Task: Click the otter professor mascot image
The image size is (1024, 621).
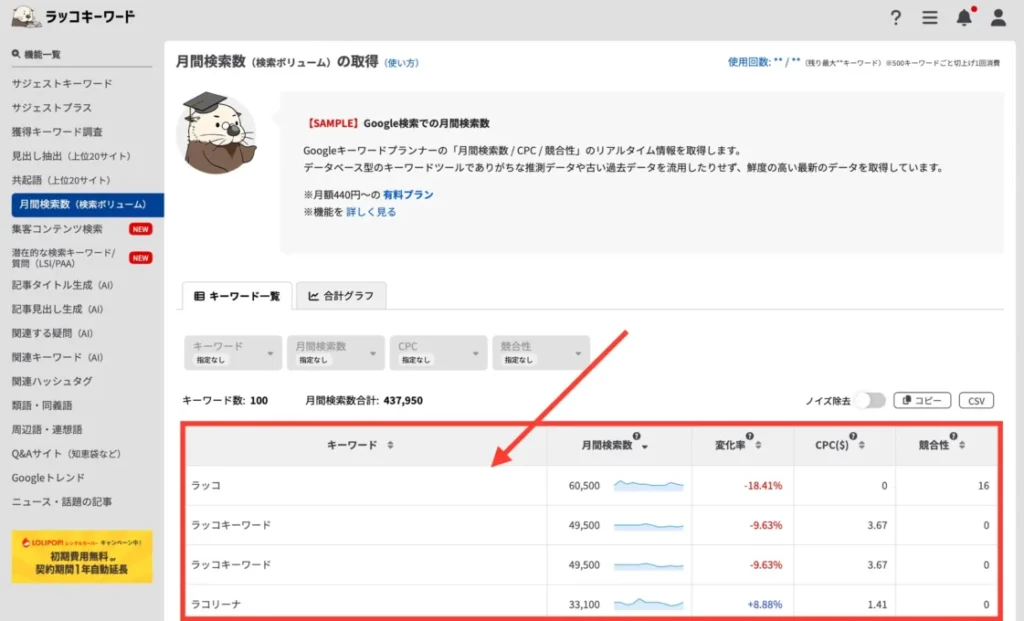Action: pyautogui.click(x=217, y=133)
